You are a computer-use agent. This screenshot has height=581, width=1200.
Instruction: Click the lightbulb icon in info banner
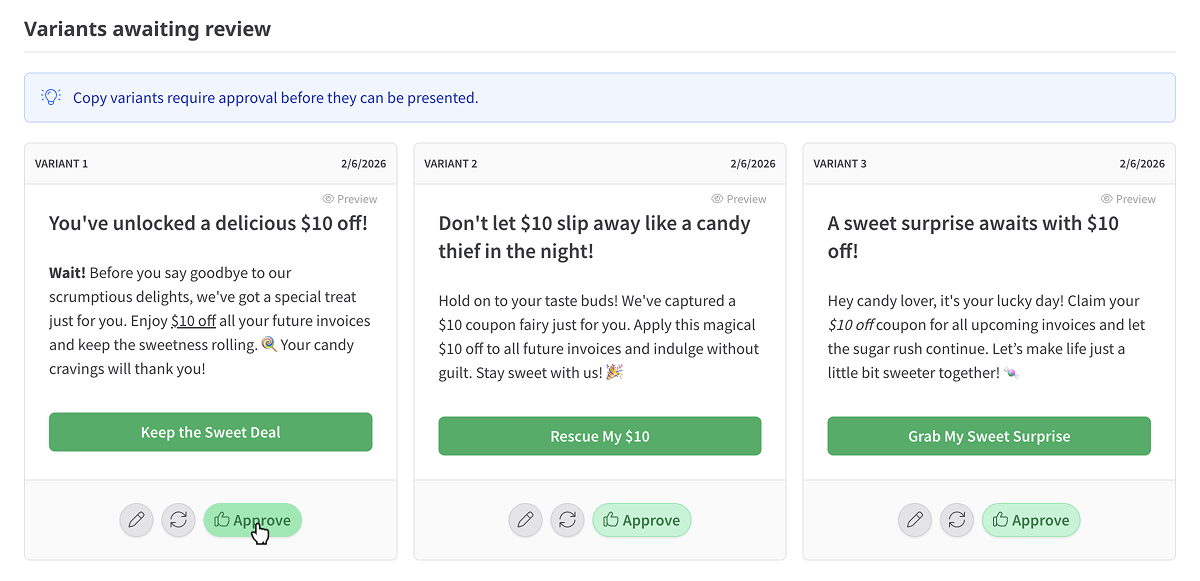[x=51, y=97]
